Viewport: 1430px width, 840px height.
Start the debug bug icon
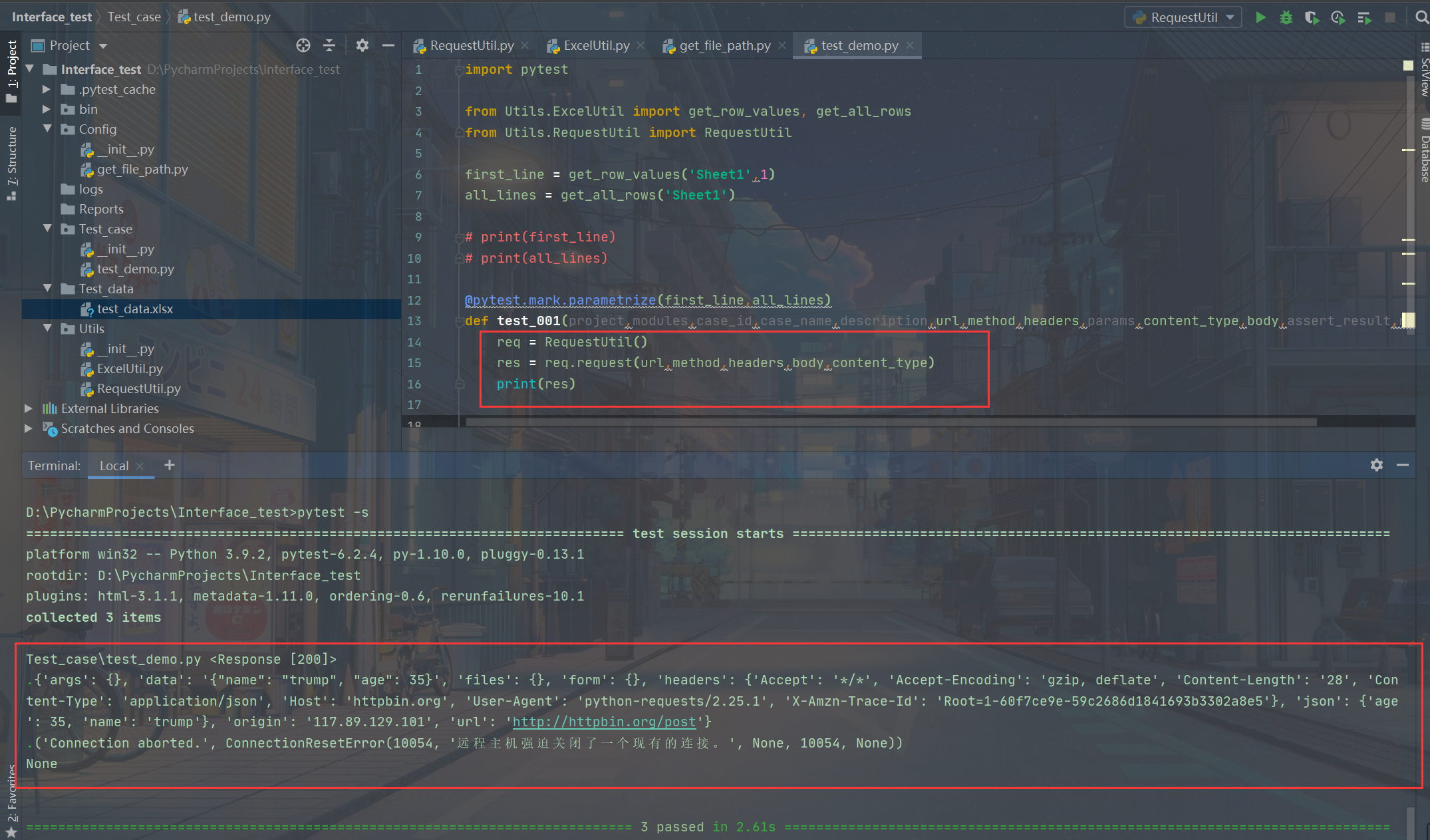(x=1286, y=17)
